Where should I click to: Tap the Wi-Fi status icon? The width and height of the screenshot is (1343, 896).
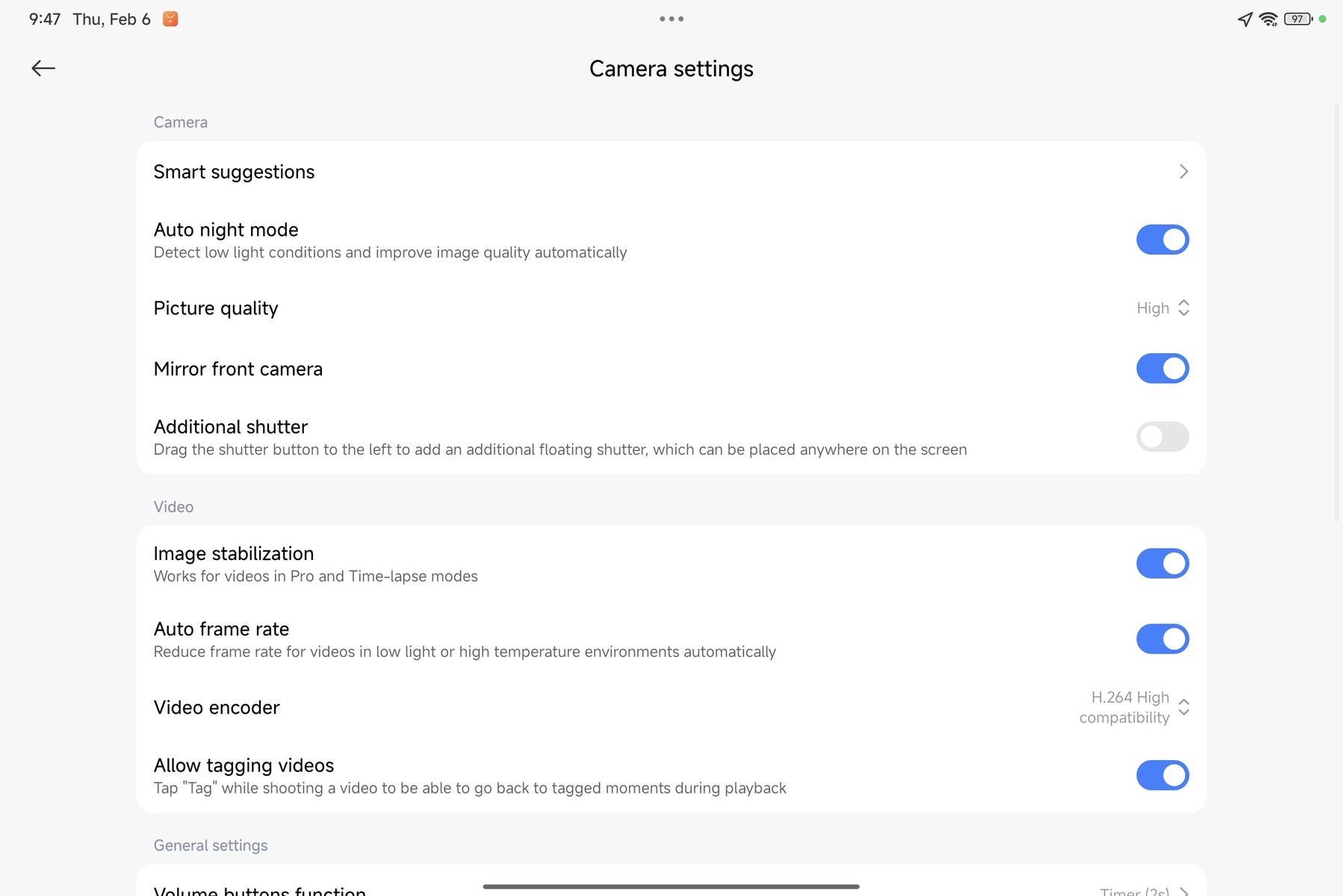[x=1268, y=19]
